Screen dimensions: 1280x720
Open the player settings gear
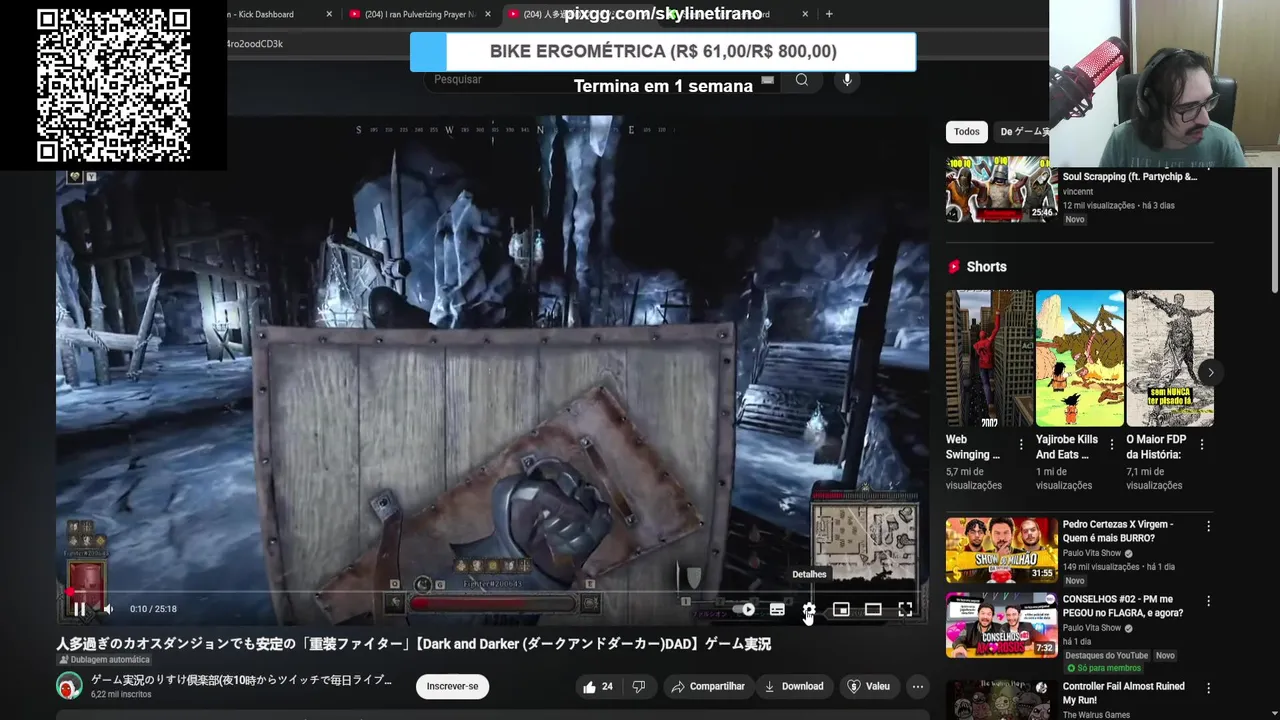(x=809, y=609)
